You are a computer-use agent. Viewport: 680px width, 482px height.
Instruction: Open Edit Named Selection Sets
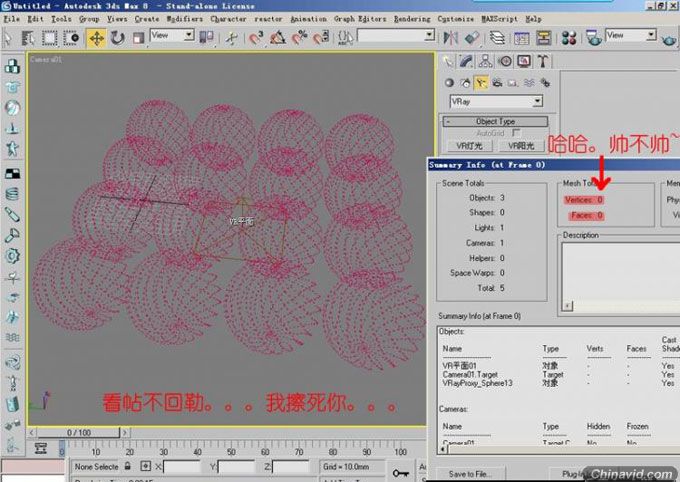pos(346,38)
